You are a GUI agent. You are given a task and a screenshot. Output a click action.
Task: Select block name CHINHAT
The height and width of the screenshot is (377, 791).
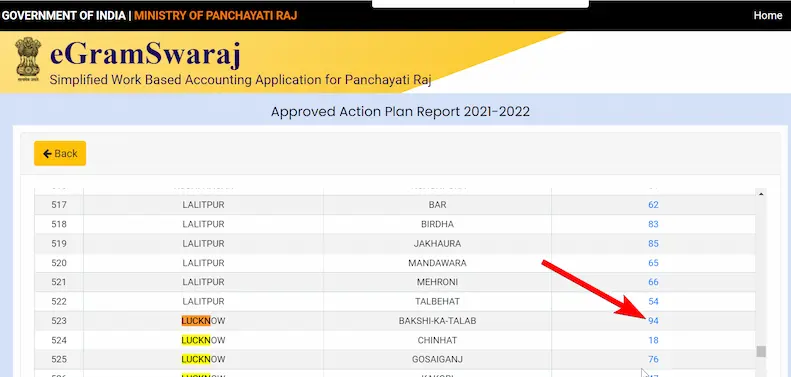click(437, 341)
